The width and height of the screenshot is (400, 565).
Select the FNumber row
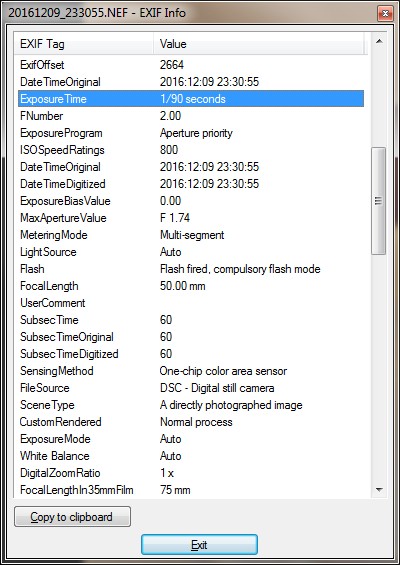tap(191, 116)
